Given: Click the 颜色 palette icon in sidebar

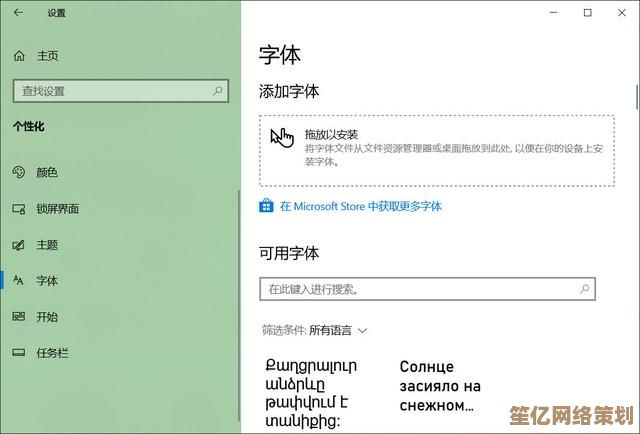Looking at the screenshot, I should [x=18, y=172].
